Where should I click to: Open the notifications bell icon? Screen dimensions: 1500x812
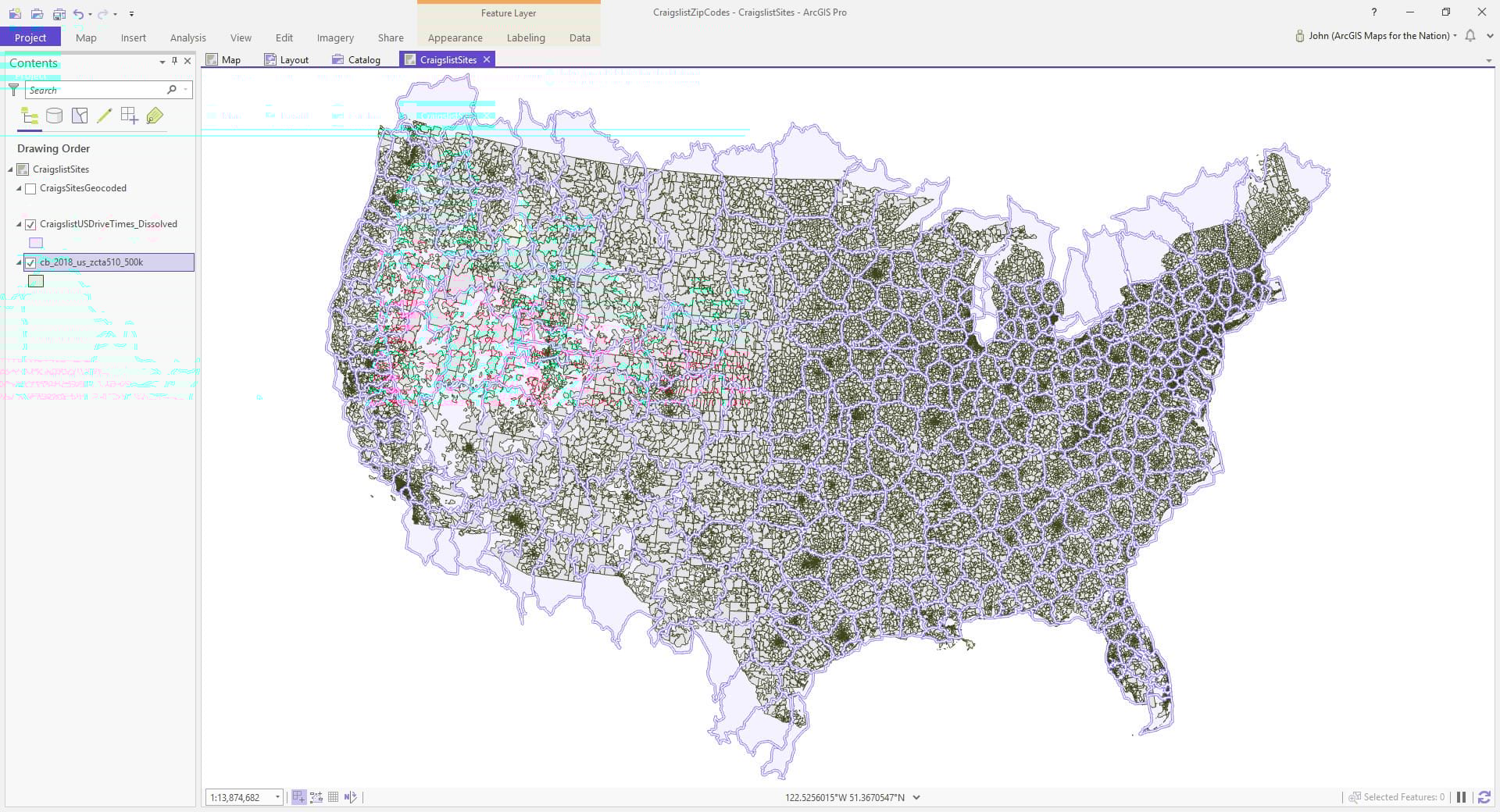pyautogui.click(x=1470, y=36)
